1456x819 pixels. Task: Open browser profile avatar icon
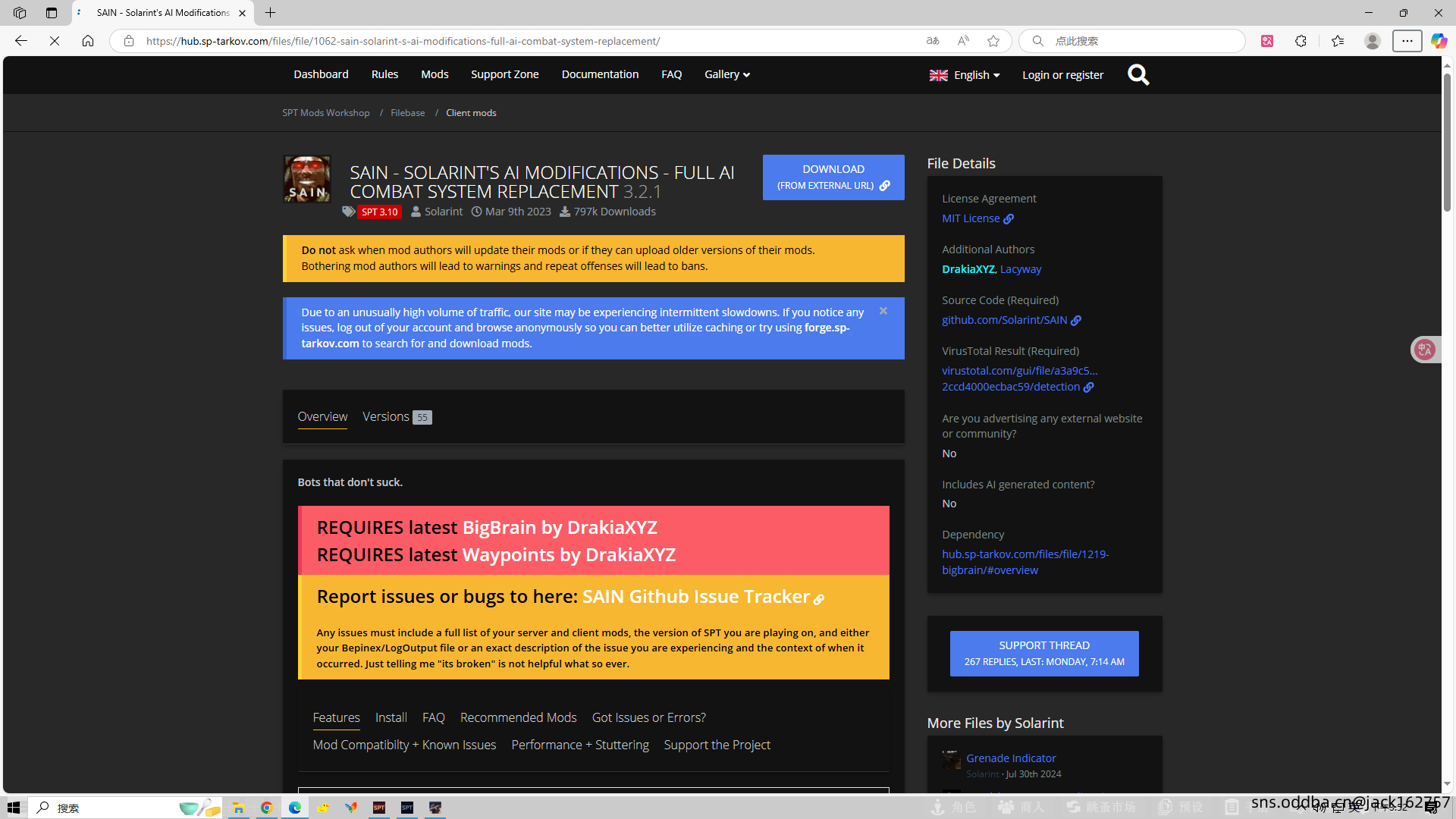click(x=1372, y=41)
